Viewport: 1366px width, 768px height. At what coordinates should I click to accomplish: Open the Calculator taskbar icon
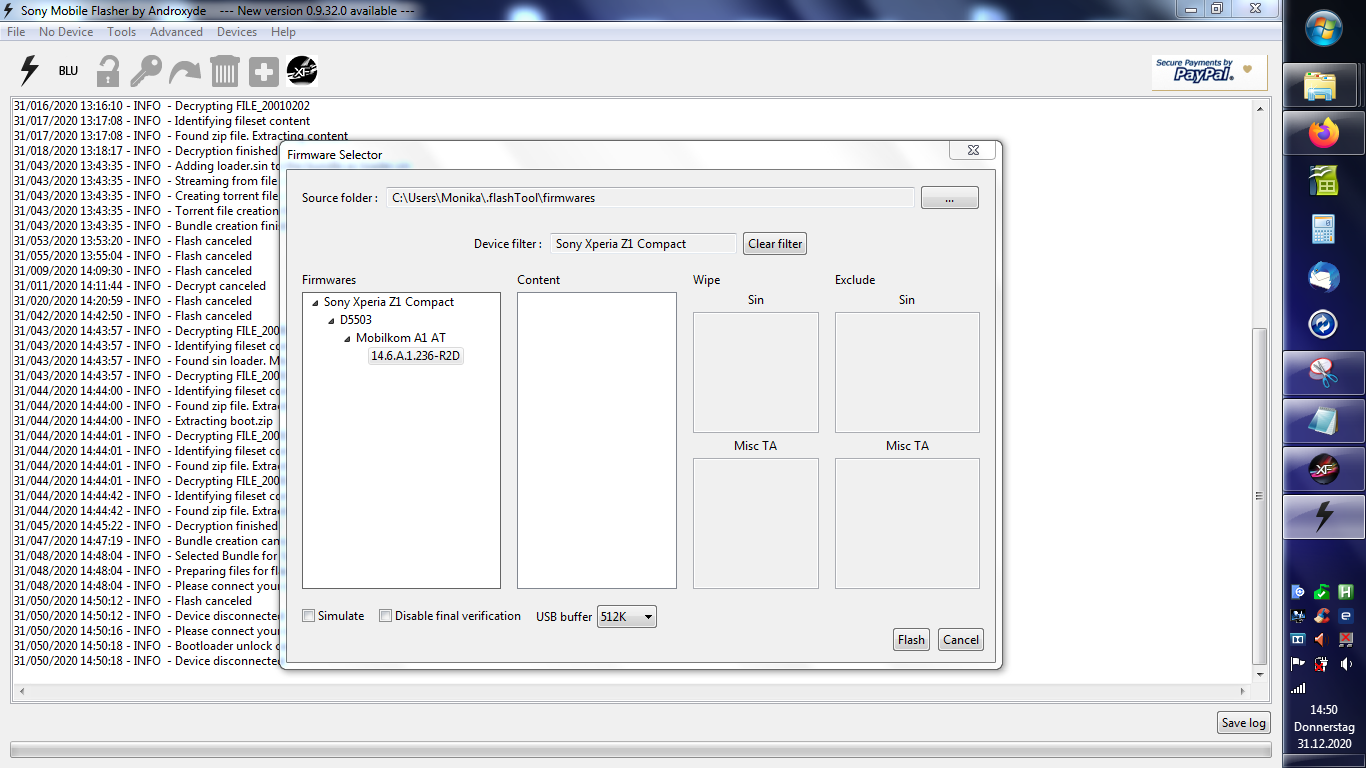pyautogui.click(x=1324, y=229)
